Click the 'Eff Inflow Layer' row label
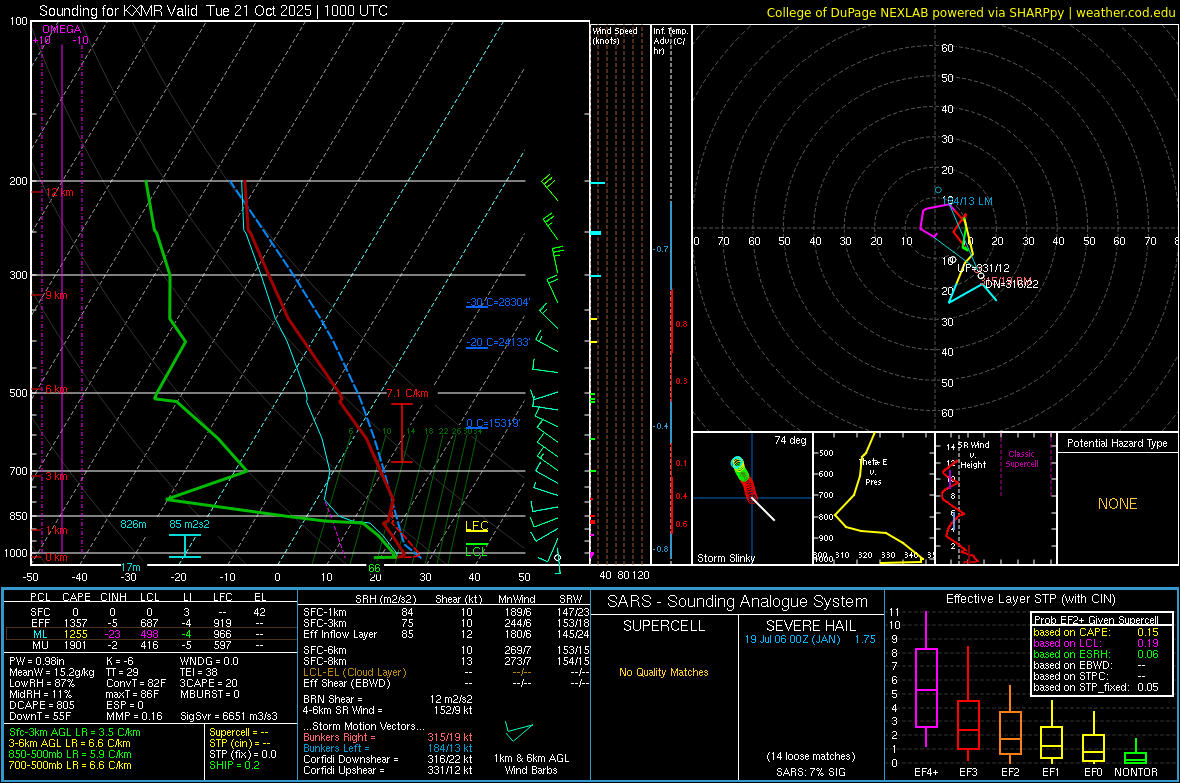The width and height of the screenshot is (1180, 783). (340, 634)
